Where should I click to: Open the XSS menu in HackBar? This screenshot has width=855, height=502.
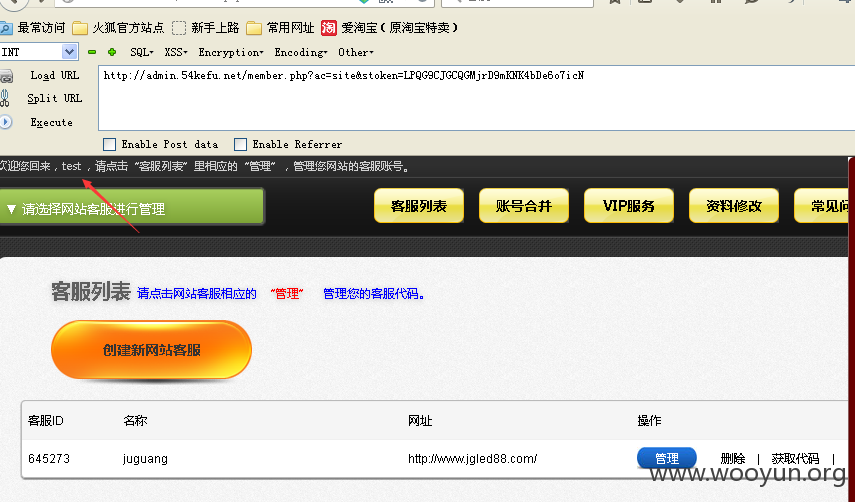click(176, 52)
